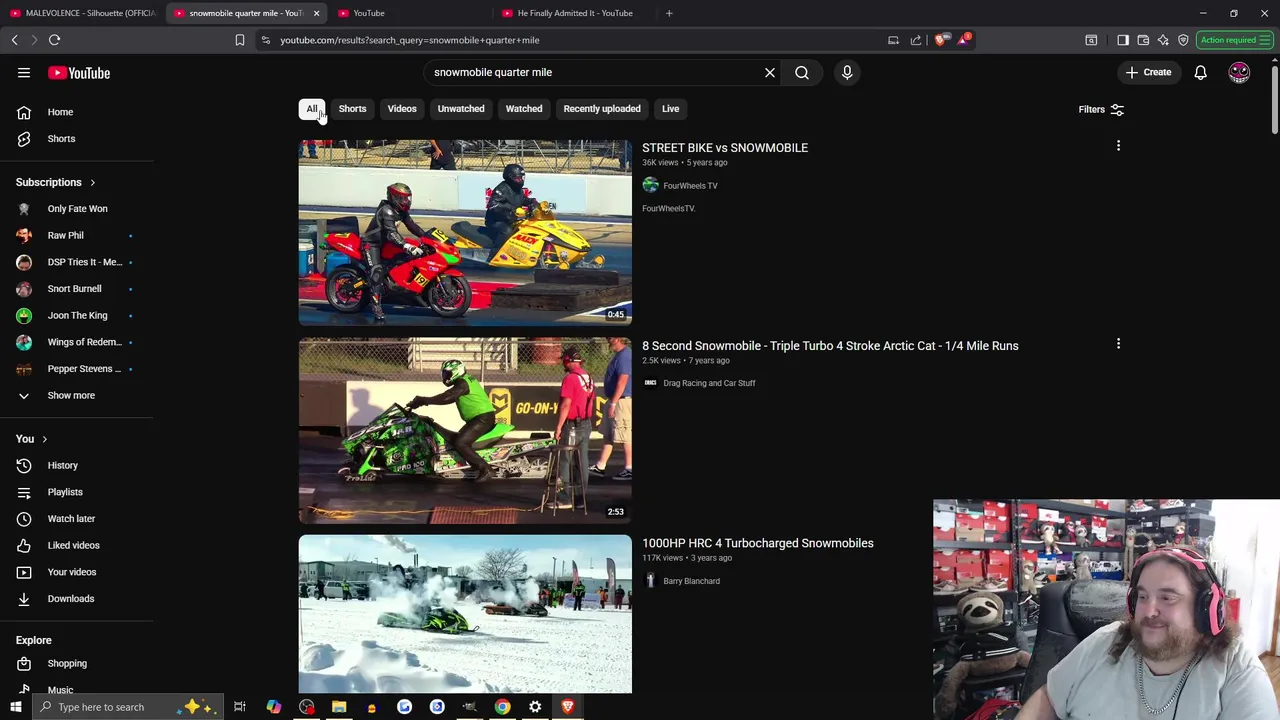Expand the Subscriptions section header
This screenshot has width=1280, height=720.
56,182
